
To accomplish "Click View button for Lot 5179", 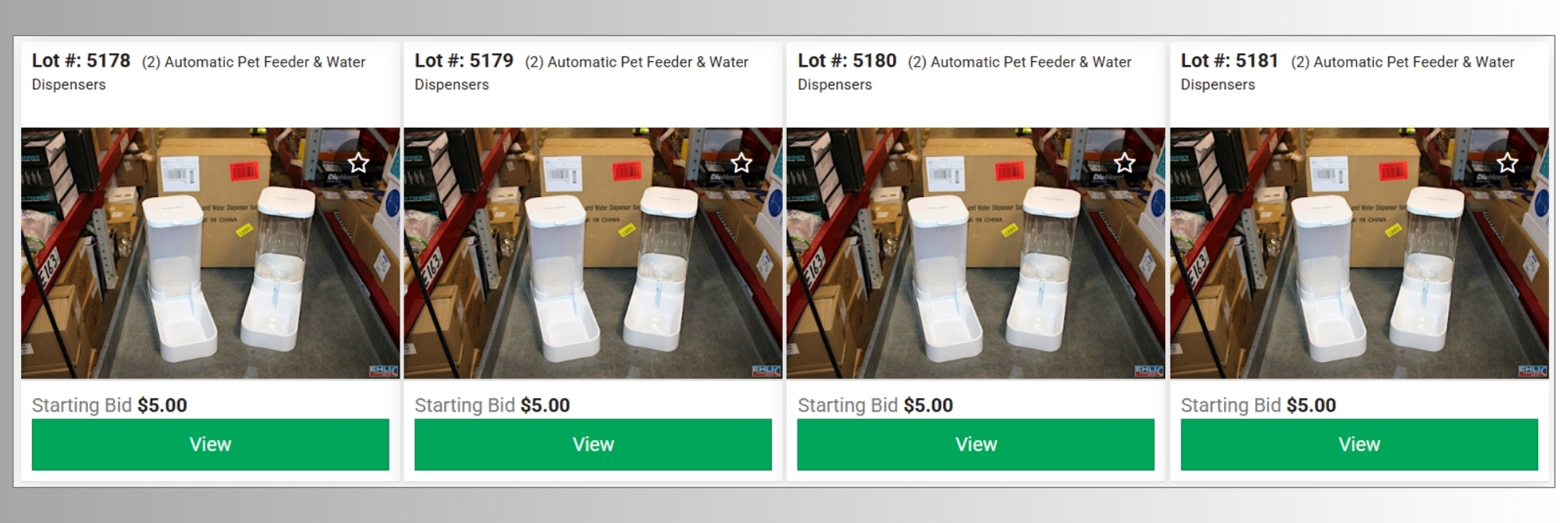I will tap(593, 445).
